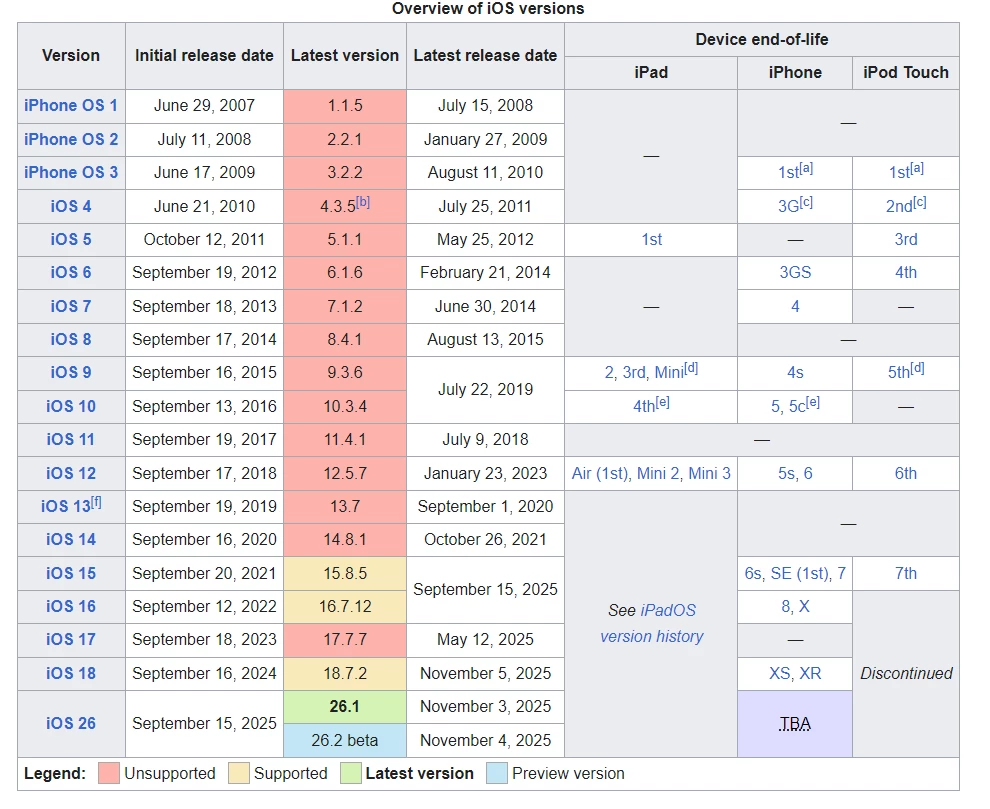Open the iOS 6 version link

pyautogui.click(x=71, y=272)
